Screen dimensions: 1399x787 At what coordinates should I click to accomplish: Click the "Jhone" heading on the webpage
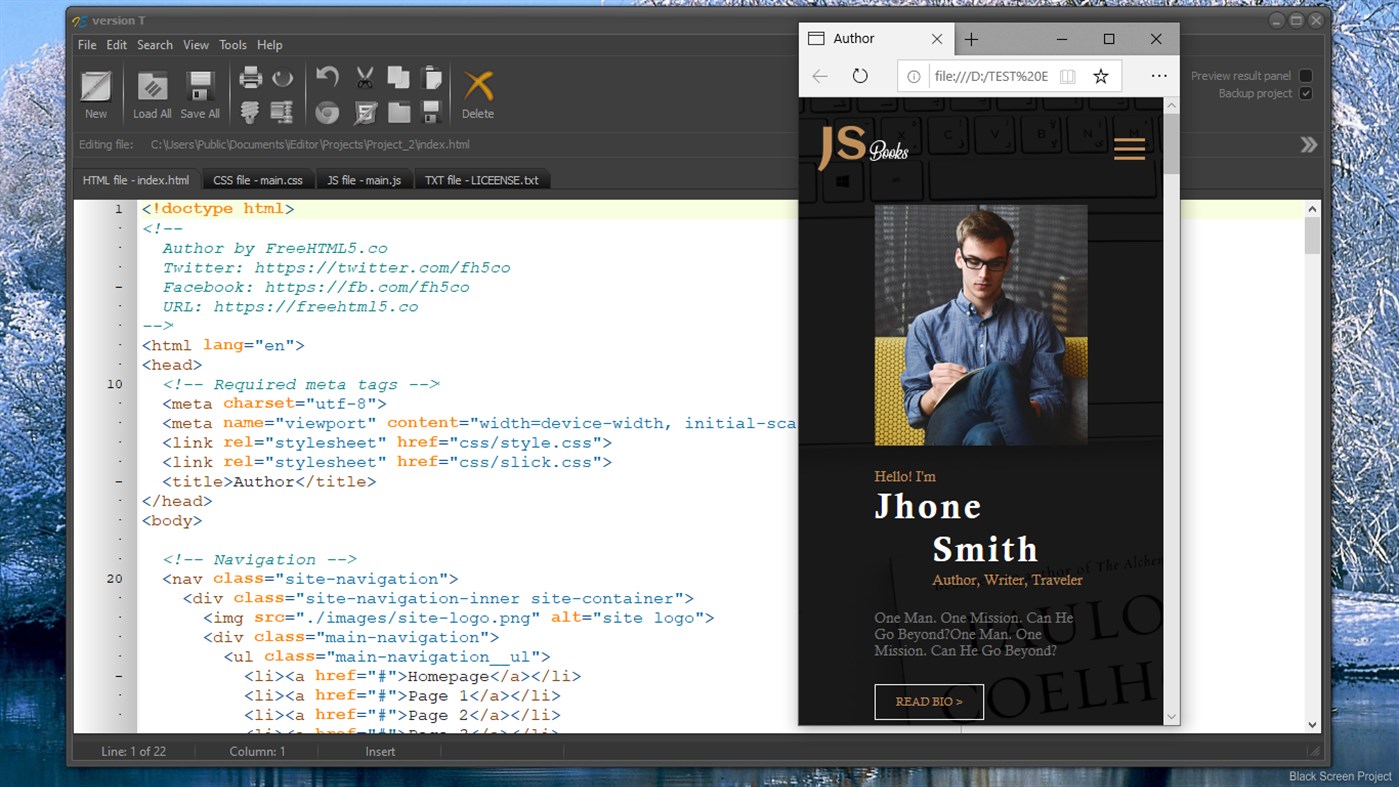[928, 507]
